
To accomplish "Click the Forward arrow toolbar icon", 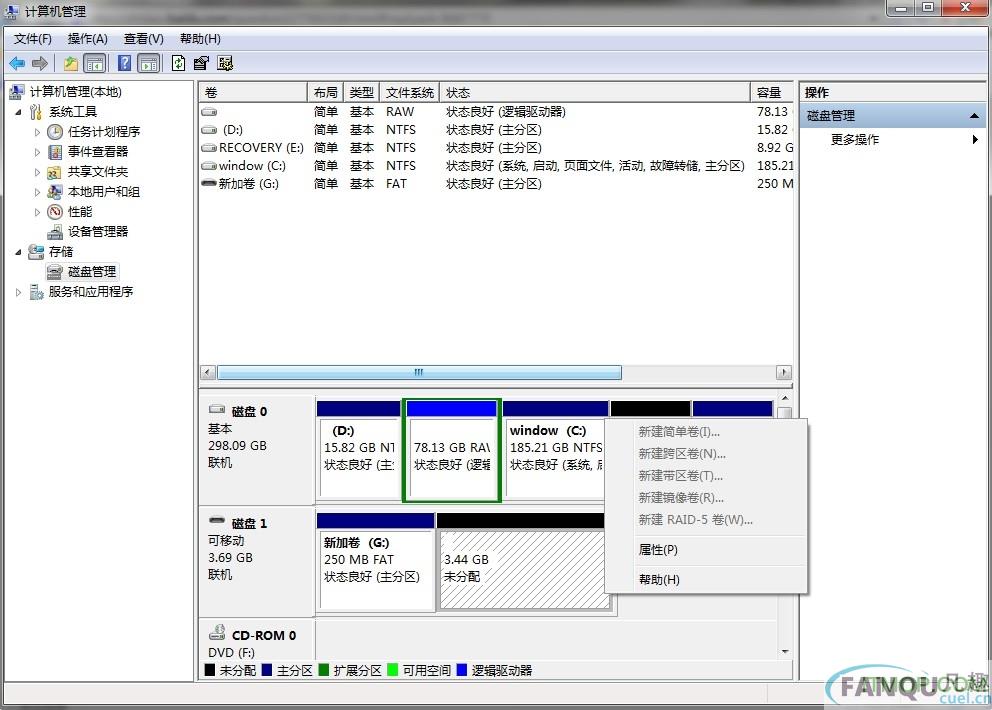I will 40,63.
